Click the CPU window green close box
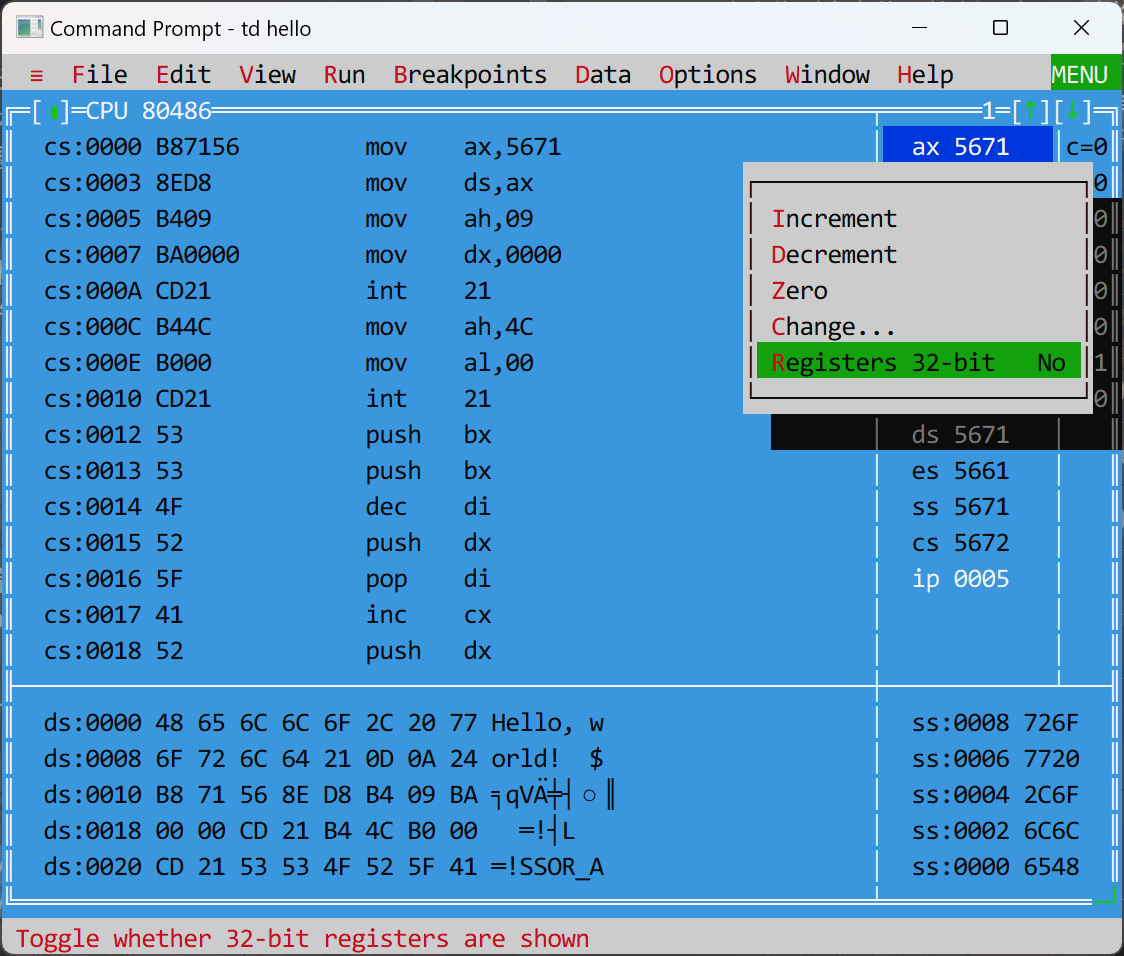1124x956 pixels. (x=53, y=111)
